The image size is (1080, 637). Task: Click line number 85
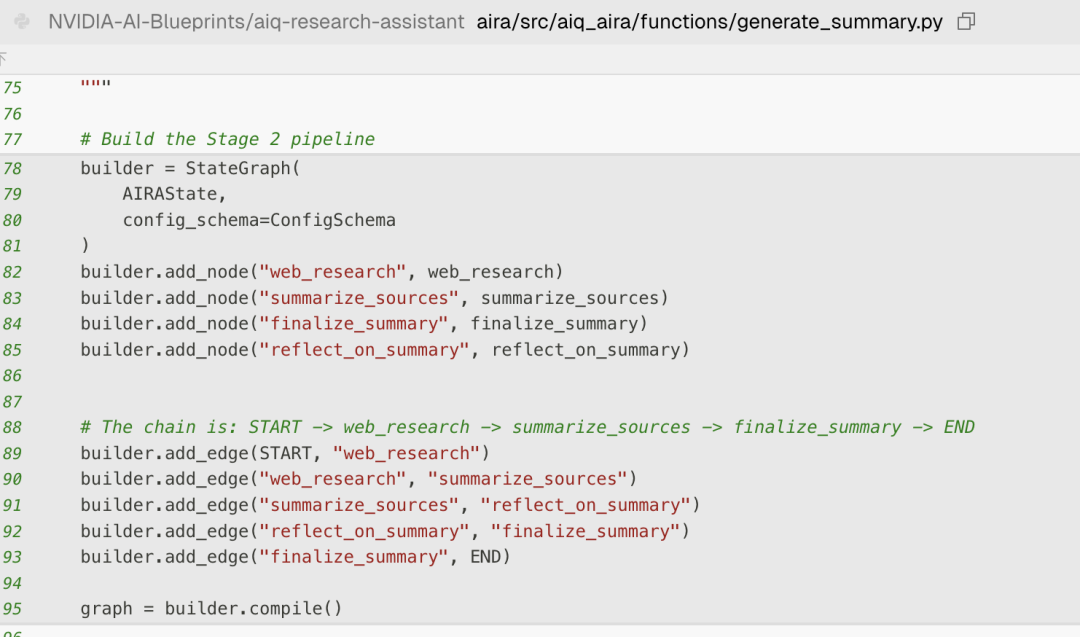(13, 350)
